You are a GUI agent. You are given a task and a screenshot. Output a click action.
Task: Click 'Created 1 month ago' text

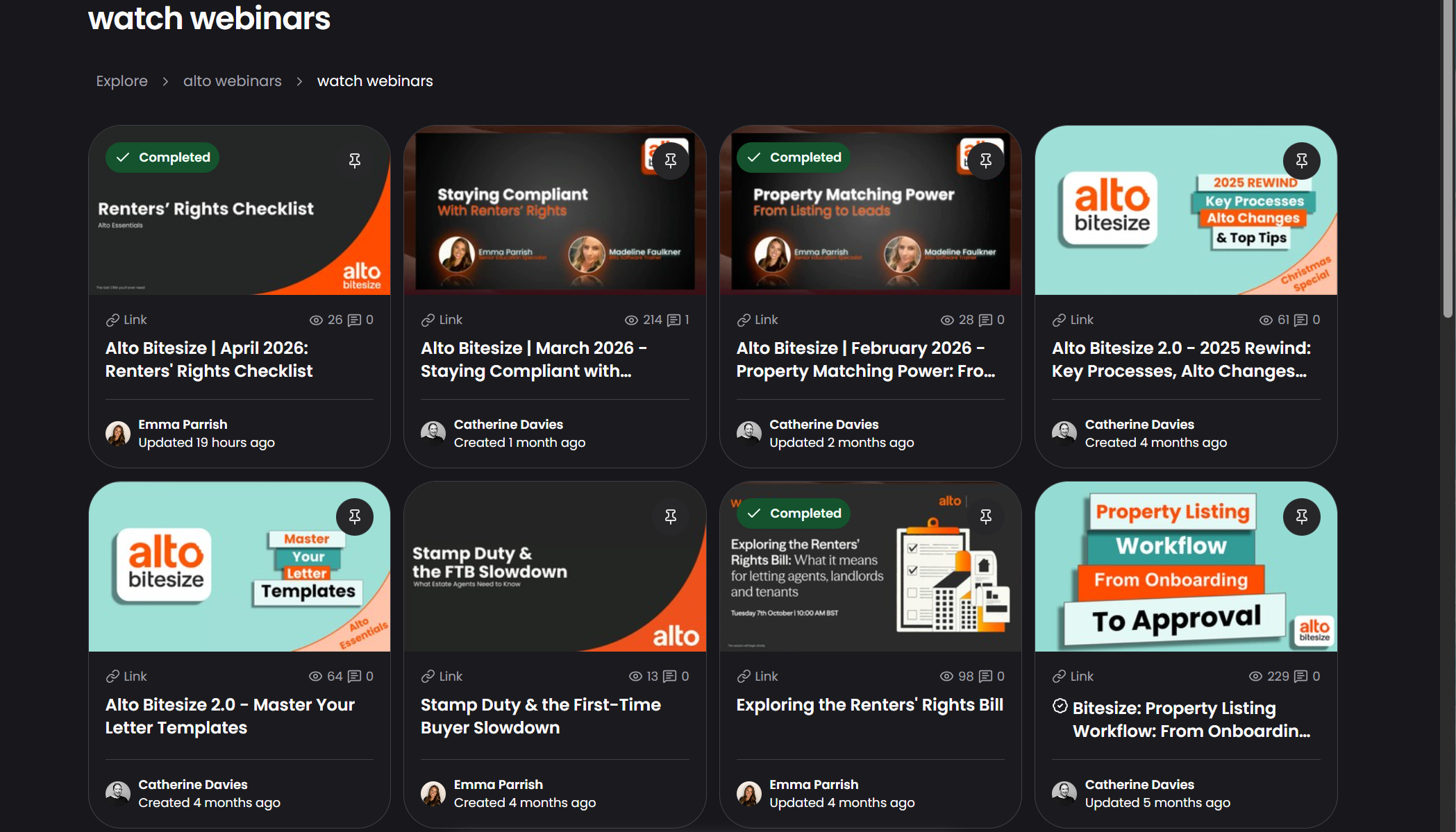click(519, 443)
